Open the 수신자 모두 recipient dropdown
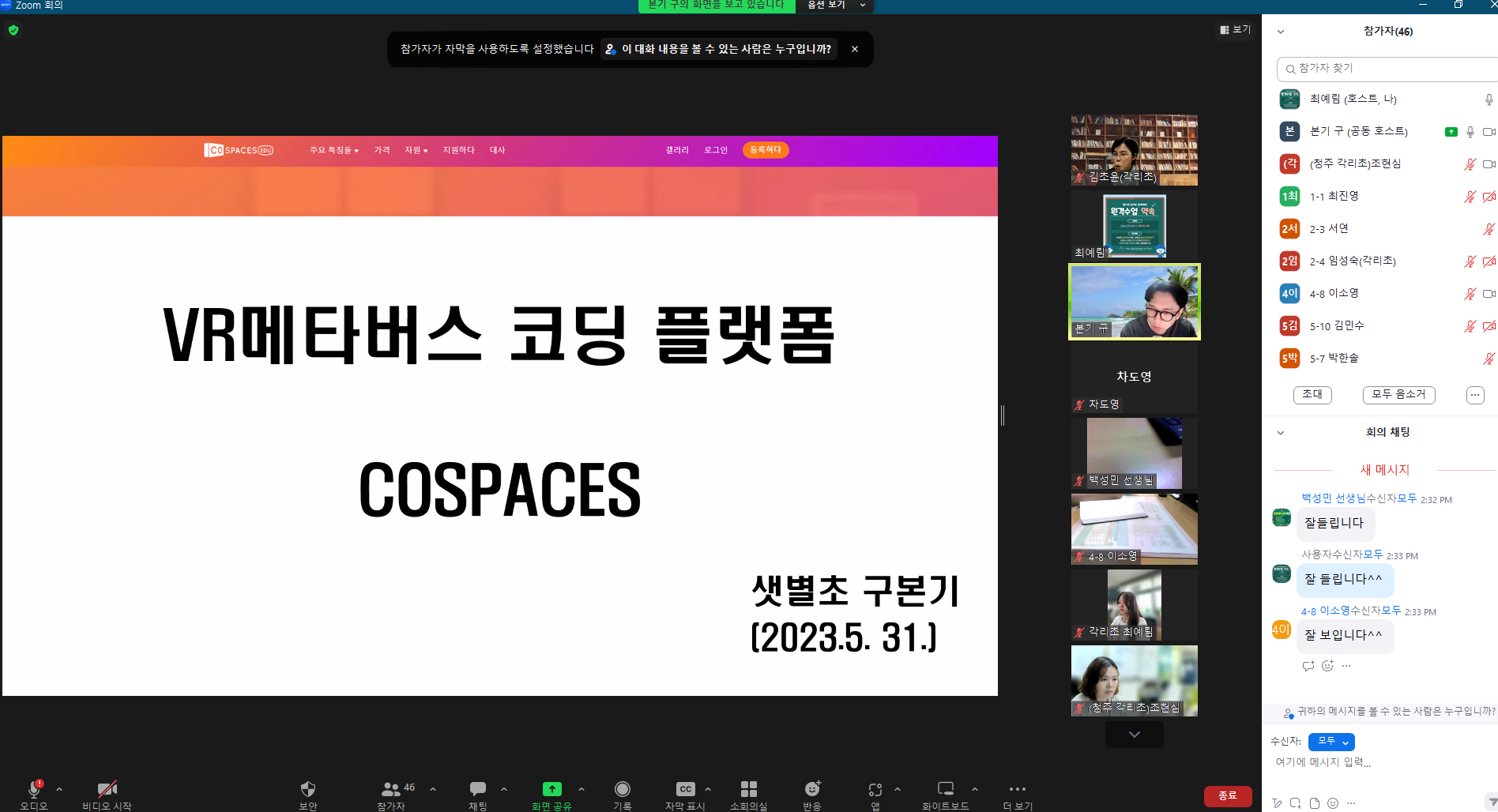 1331,742
